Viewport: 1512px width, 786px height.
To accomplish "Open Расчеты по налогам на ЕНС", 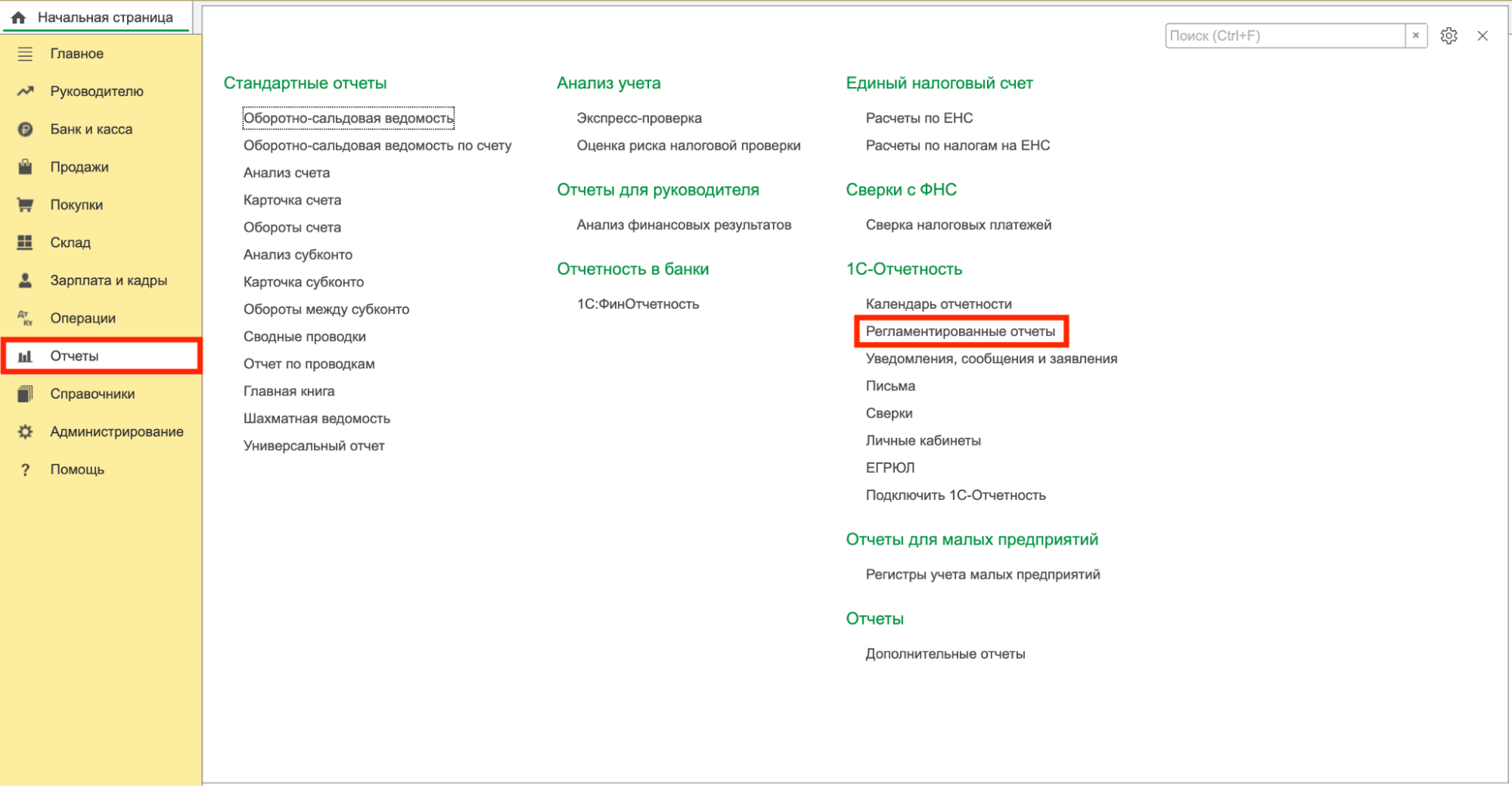I will pos(958,145).
